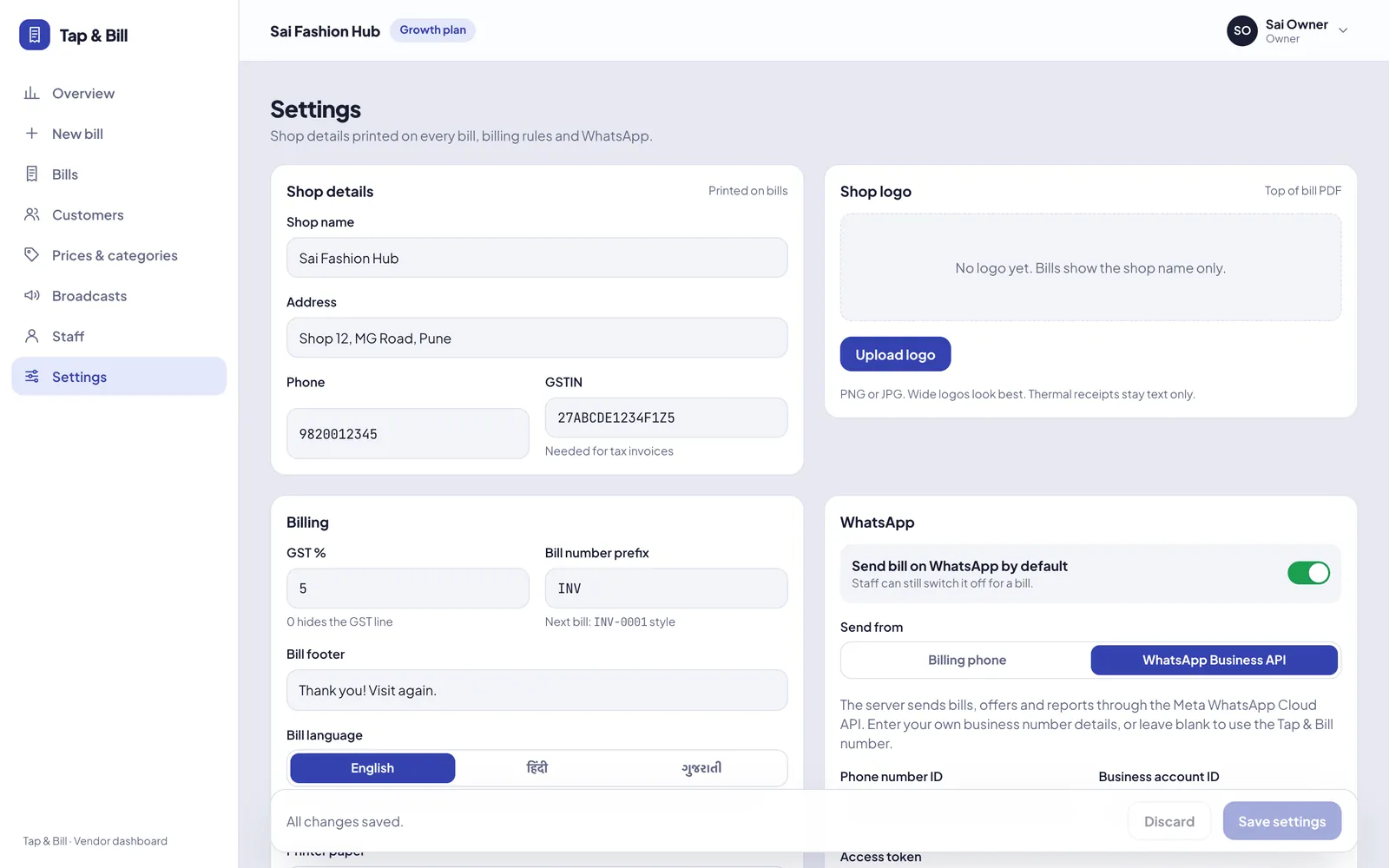Open the Overview page
The height and width of the screenshot is (868, 1389).
point(119,93)
